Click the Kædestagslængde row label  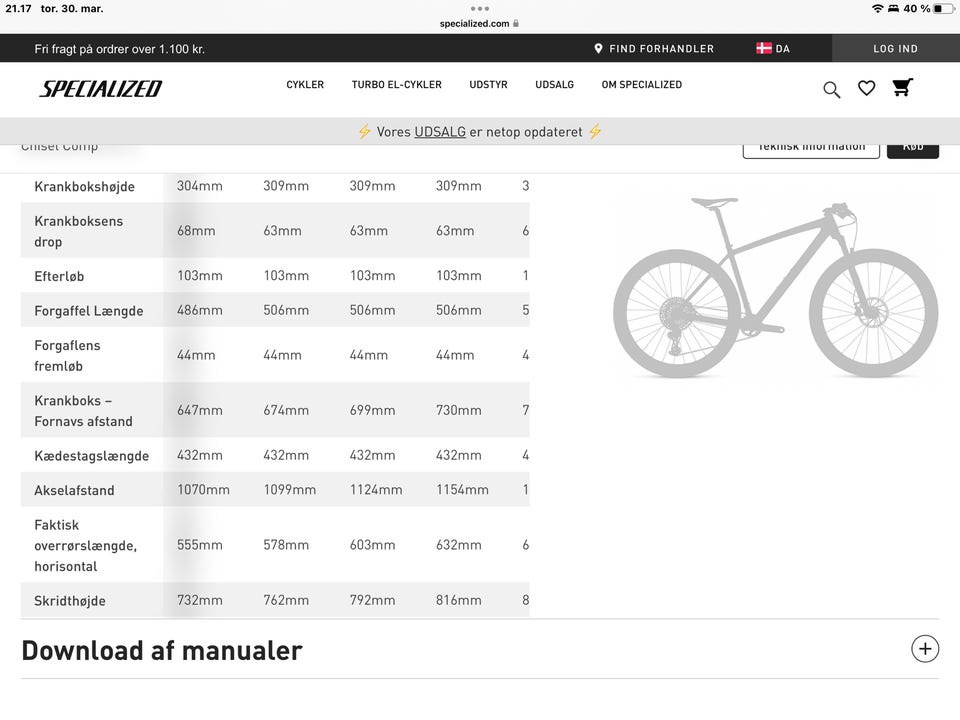(92, 456)
